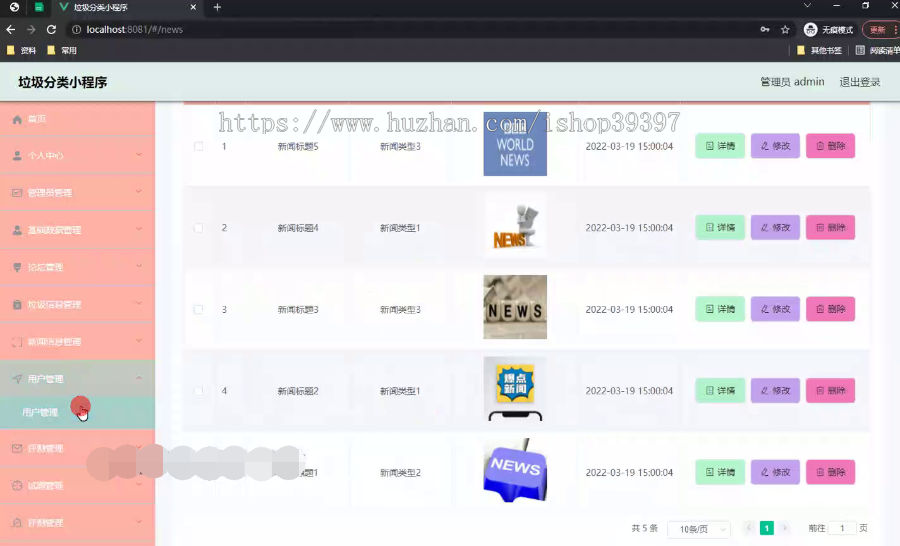This screenshot has width=900, height=546.
Task: Click the paper-plane icon beside 用户管理
Action: coord(17,379)
